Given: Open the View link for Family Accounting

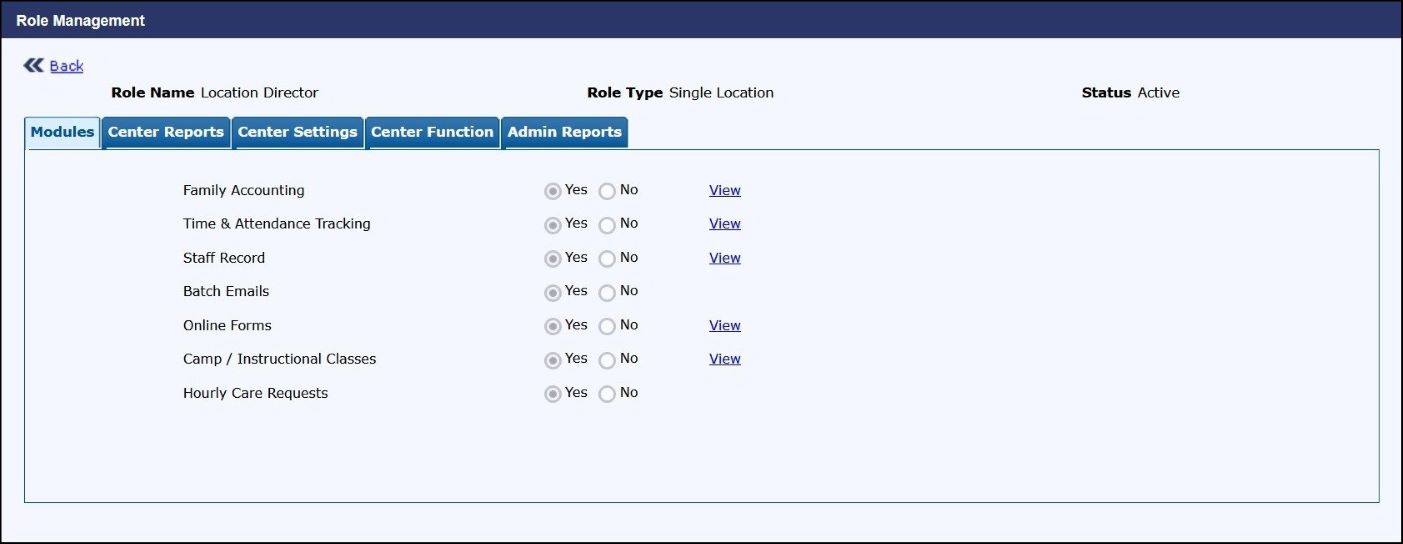Looking at the screenshot, I should (725, 190).
